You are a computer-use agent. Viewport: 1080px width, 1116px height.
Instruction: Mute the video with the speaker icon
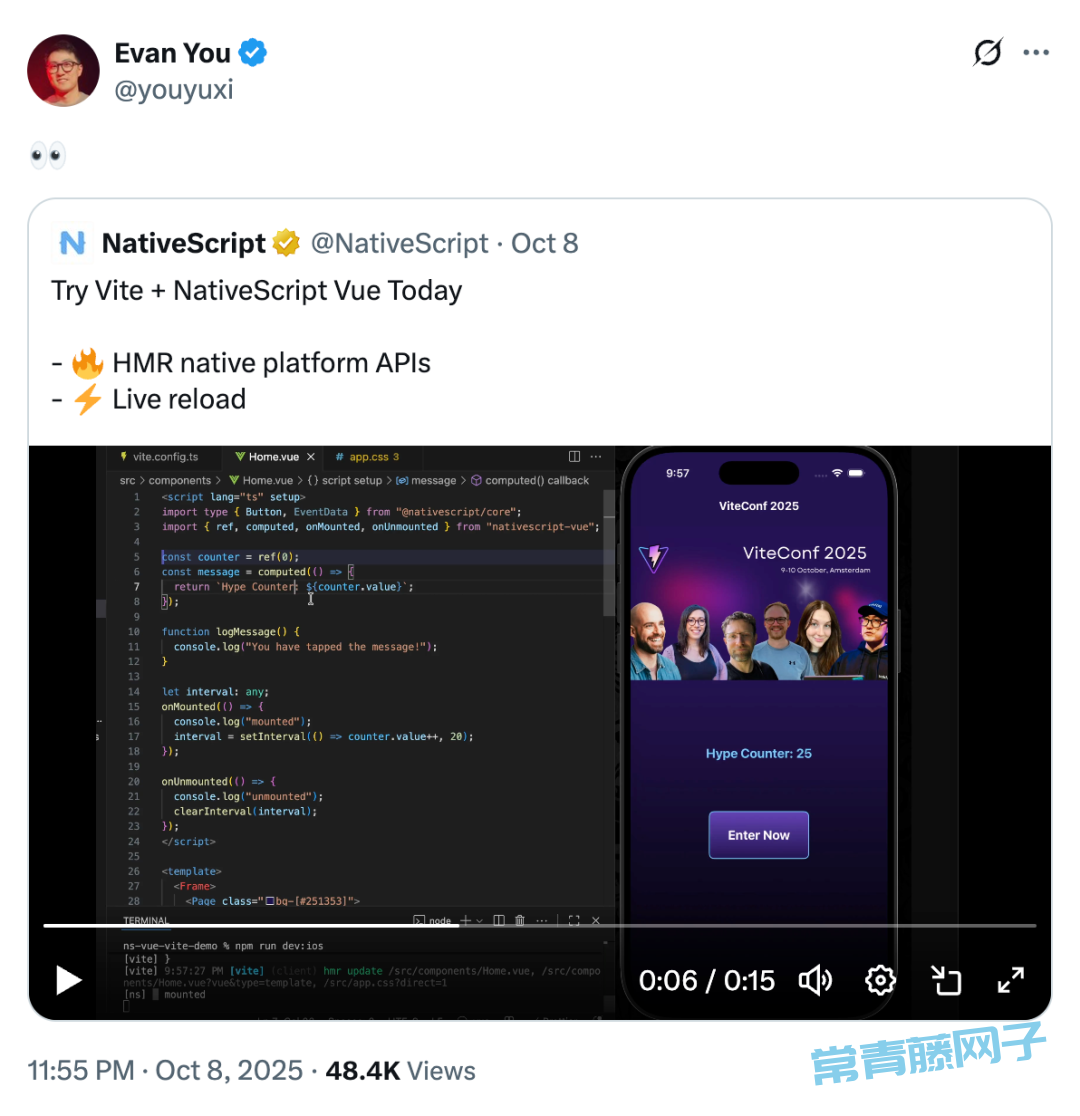tap(815, 980)
